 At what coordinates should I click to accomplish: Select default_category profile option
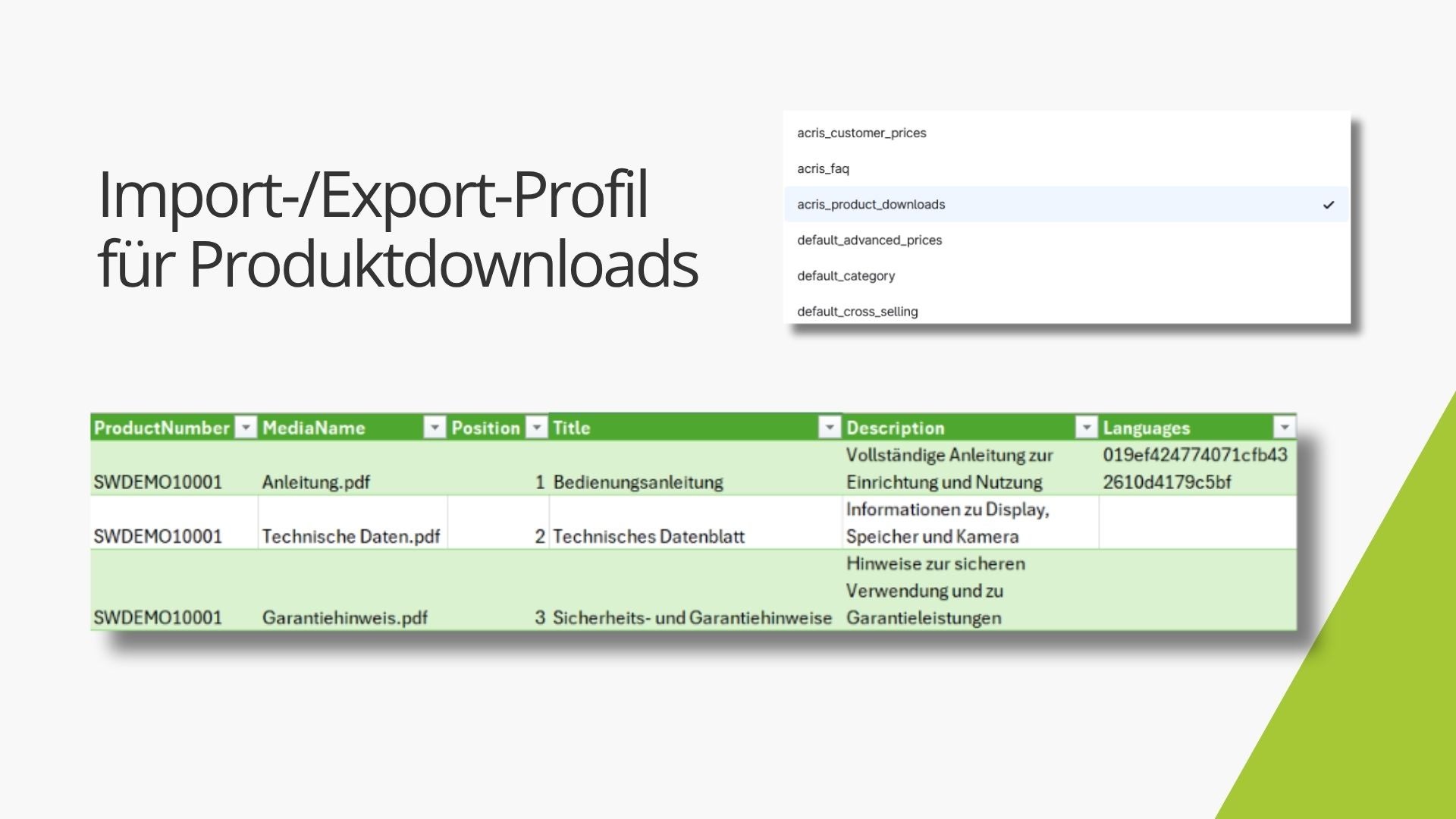[x=1067, y=275]
